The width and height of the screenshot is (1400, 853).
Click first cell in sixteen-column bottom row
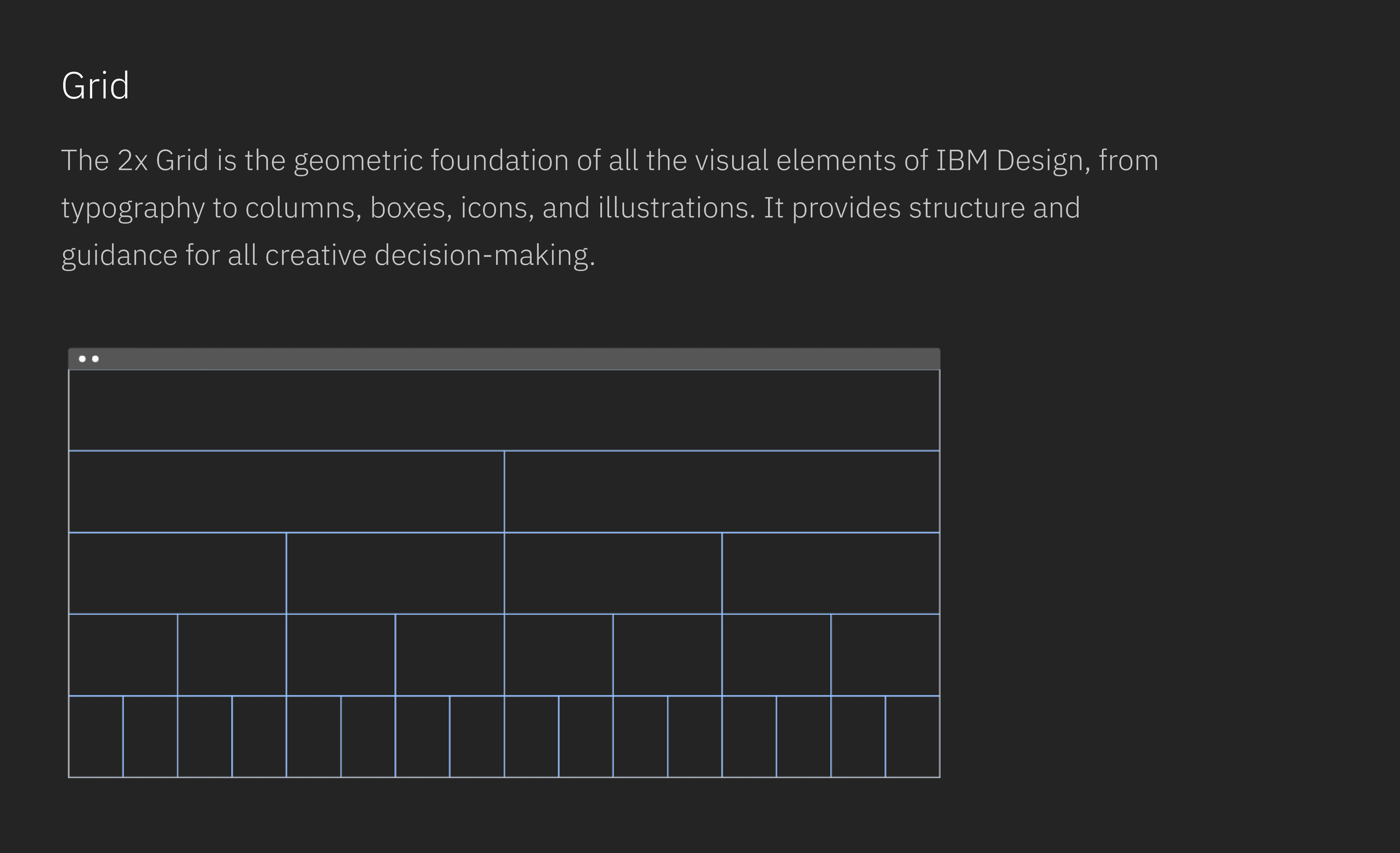click(x=95, y=737)
